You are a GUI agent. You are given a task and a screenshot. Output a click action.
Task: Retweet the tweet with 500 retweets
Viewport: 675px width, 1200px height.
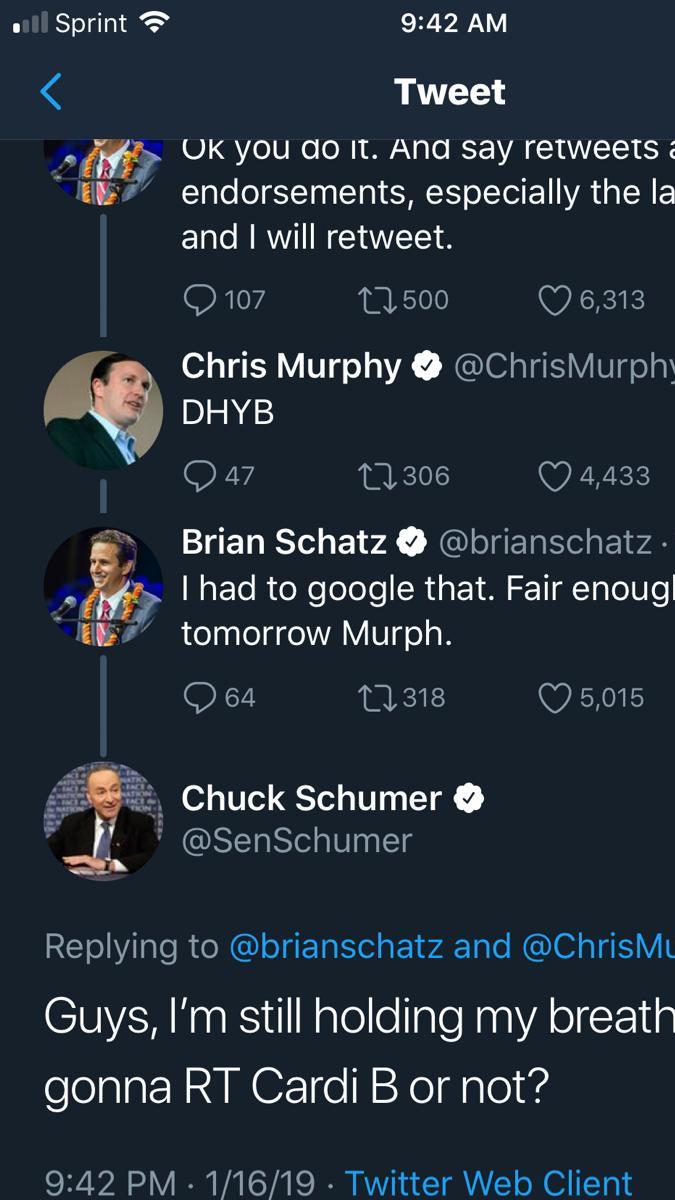pos(375,299)
